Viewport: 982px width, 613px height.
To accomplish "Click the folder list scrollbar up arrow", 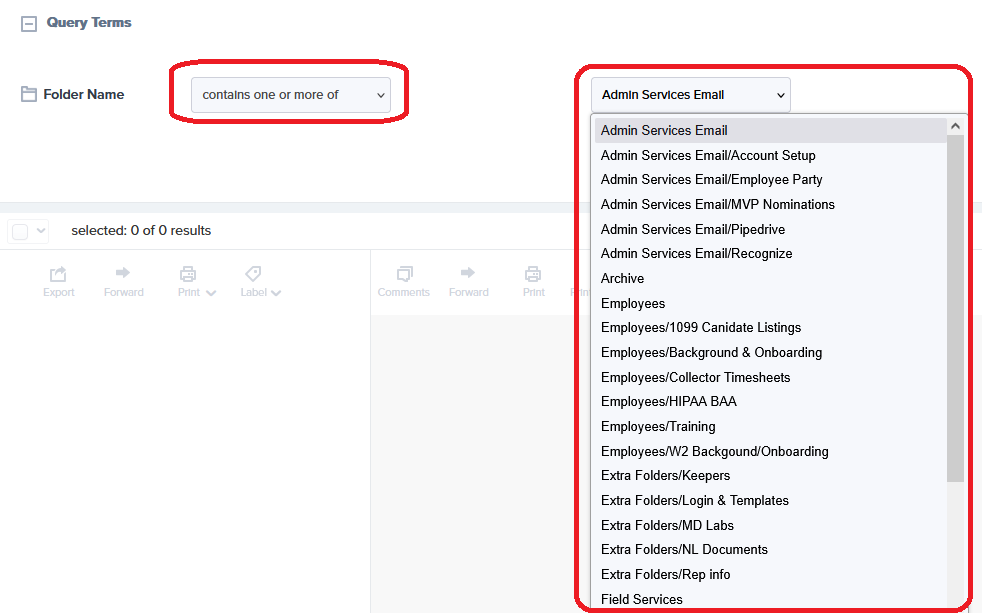I will pos(955,127).
